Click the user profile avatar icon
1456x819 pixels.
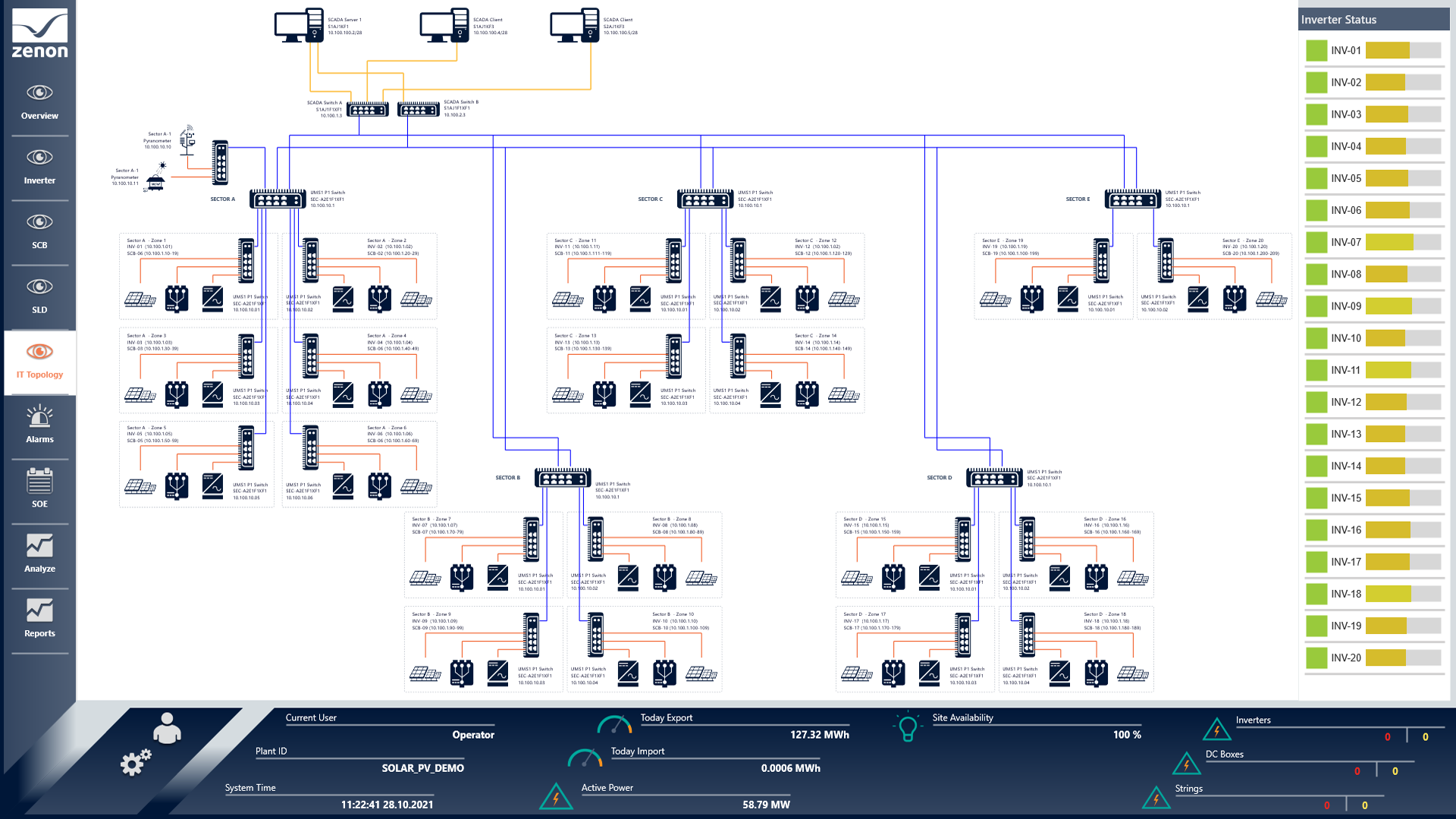coord(167,729)
